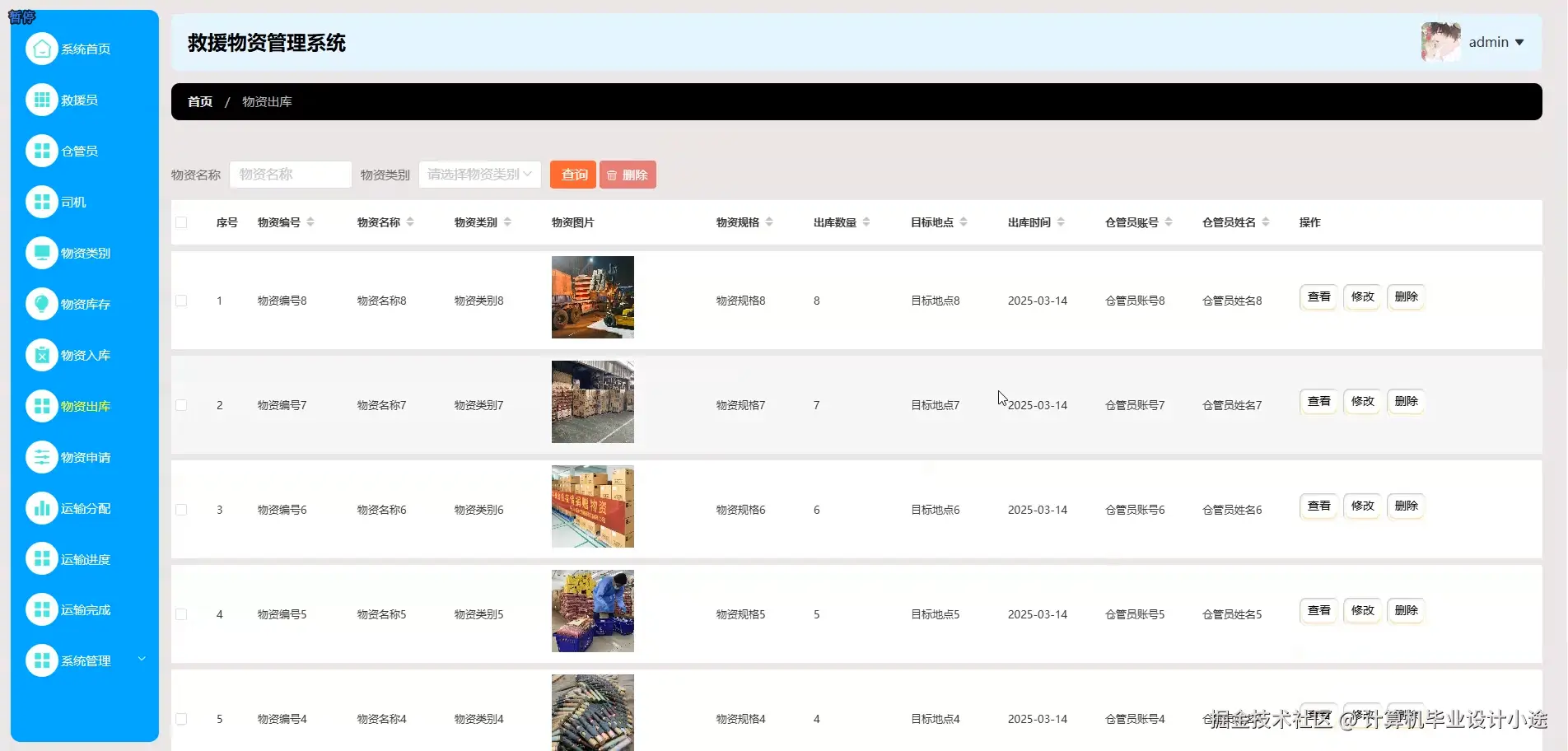The image size is (1568, 751).
Task: Open the 物资入库 inbound icon
Action: [42, 355]
